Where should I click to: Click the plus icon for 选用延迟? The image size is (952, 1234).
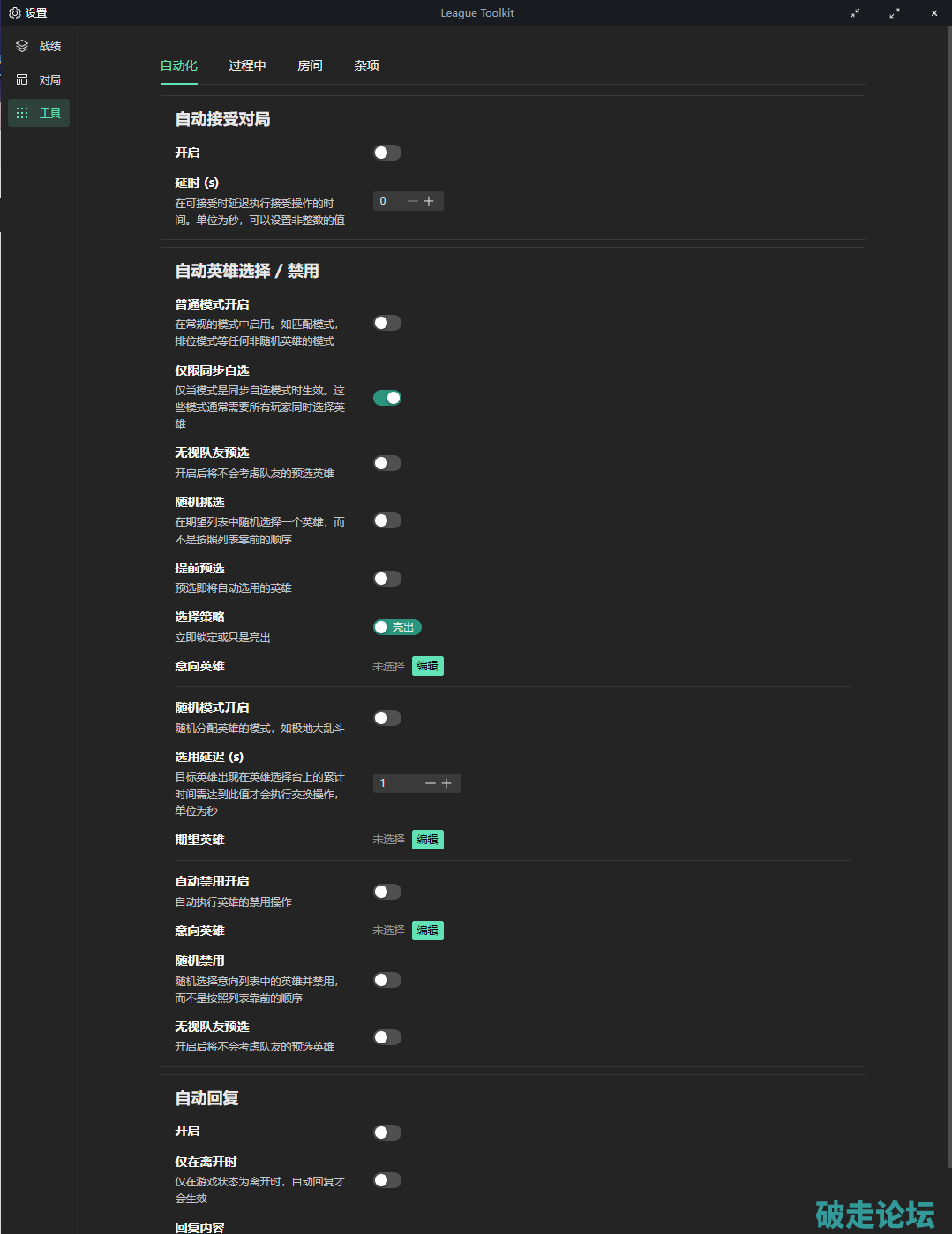tap(446, 783)
